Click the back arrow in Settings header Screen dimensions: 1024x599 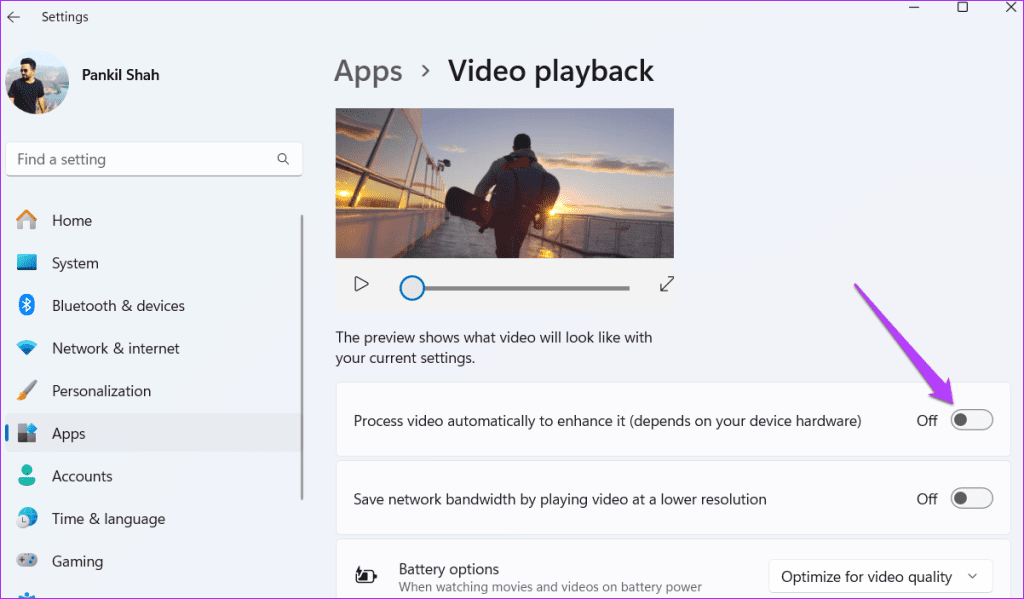(x=14, y=17)
